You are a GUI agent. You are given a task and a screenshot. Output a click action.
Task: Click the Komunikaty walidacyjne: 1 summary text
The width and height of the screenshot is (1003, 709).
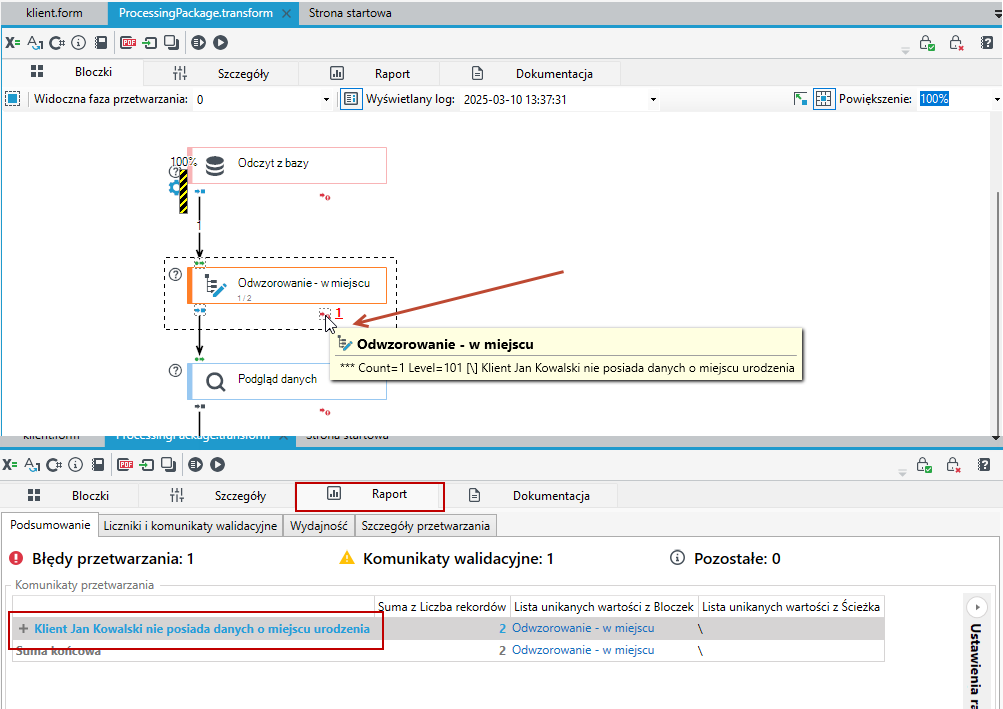[x=458, y=559]
